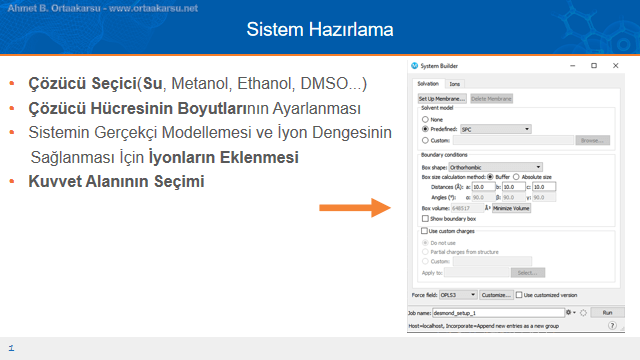640x360 pixels.
Task: Close the System Builder window
Action: pyautogui.click(x=616, y=66)
